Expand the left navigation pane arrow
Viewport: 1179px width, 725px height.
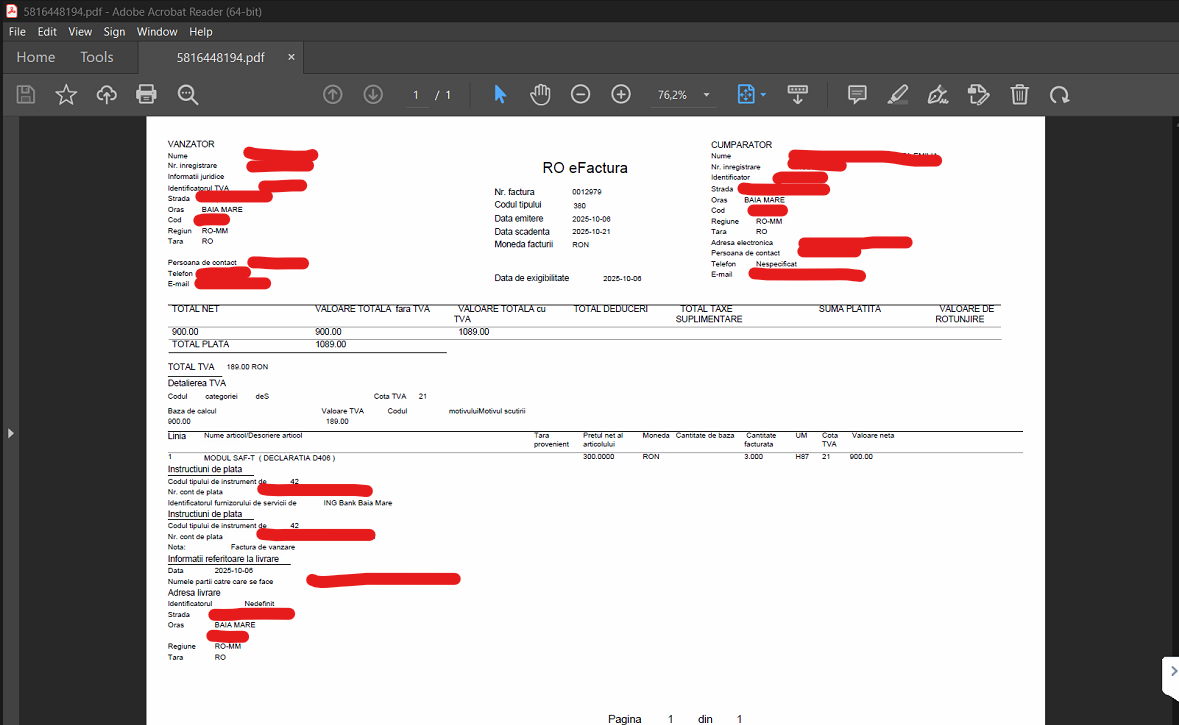[x=10, y=433]
